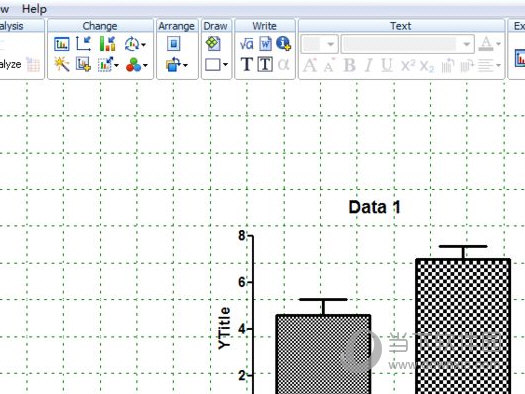525x394 pixels.
Task: Open the font size dropdown
Action: (331, 44)
